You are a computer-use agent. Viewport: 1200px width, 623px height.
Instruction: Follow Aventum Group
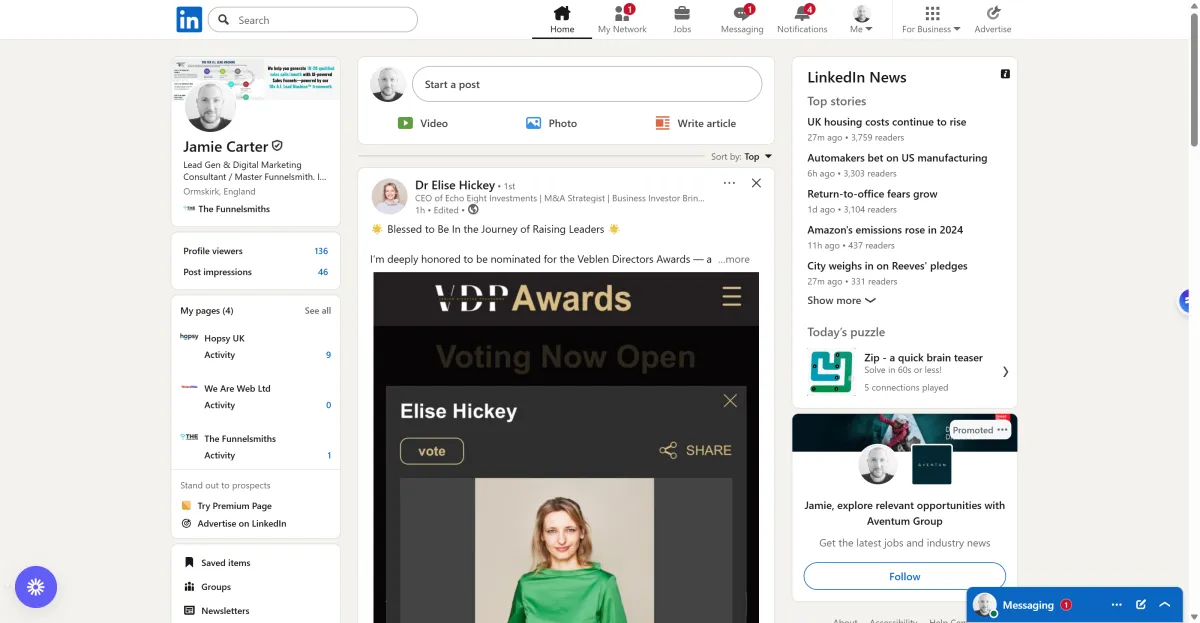coord(904,576)
